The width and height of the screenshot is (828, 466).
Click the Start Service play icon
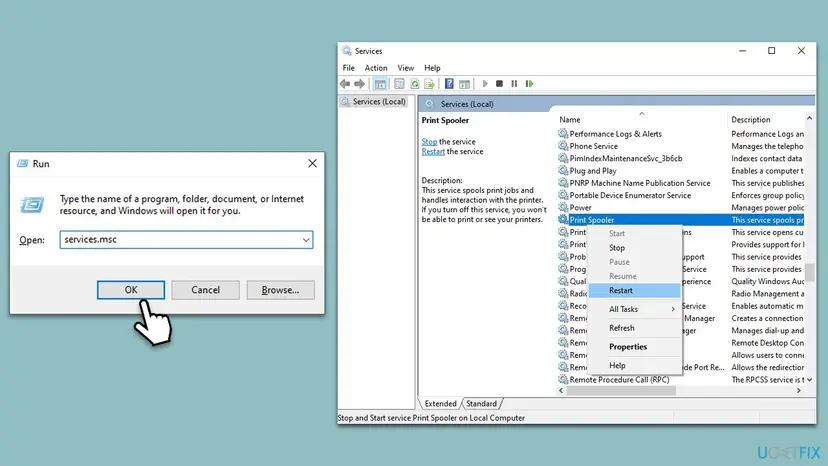pyautogui.click(x=485, y=83)
